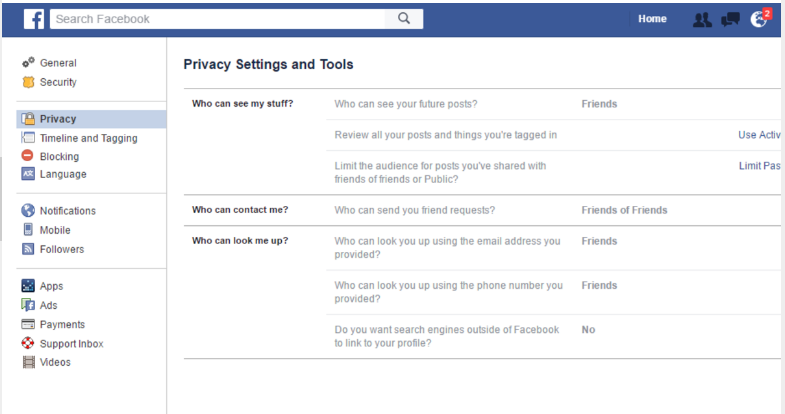The image size is (785, 414).
Task: Open Blocking settings
Action: point(60,157)
